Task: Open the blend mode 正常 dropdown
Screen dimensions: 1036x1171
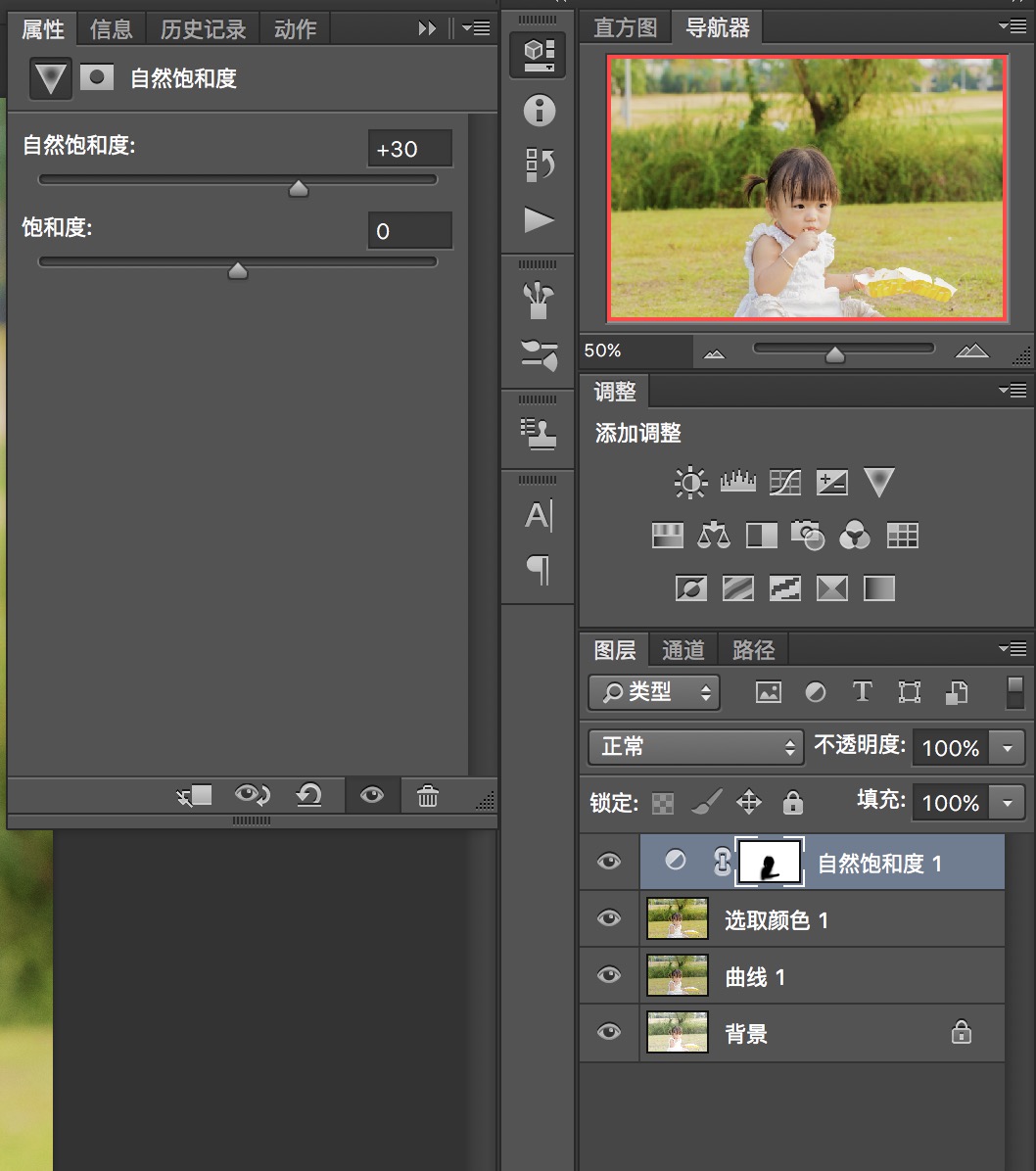Action: (695, 747)
